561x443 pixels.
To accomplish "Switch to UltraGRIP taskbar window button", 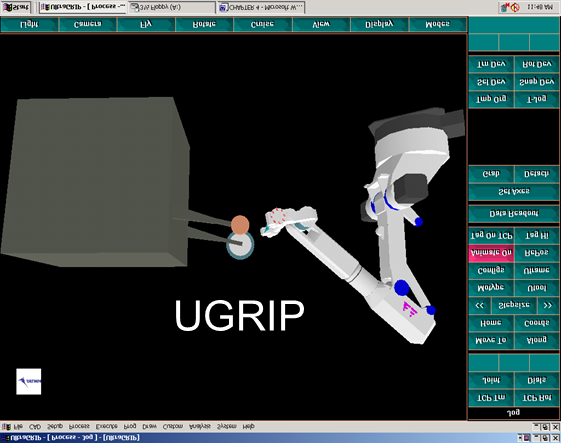I will click(x=82, y=7).
